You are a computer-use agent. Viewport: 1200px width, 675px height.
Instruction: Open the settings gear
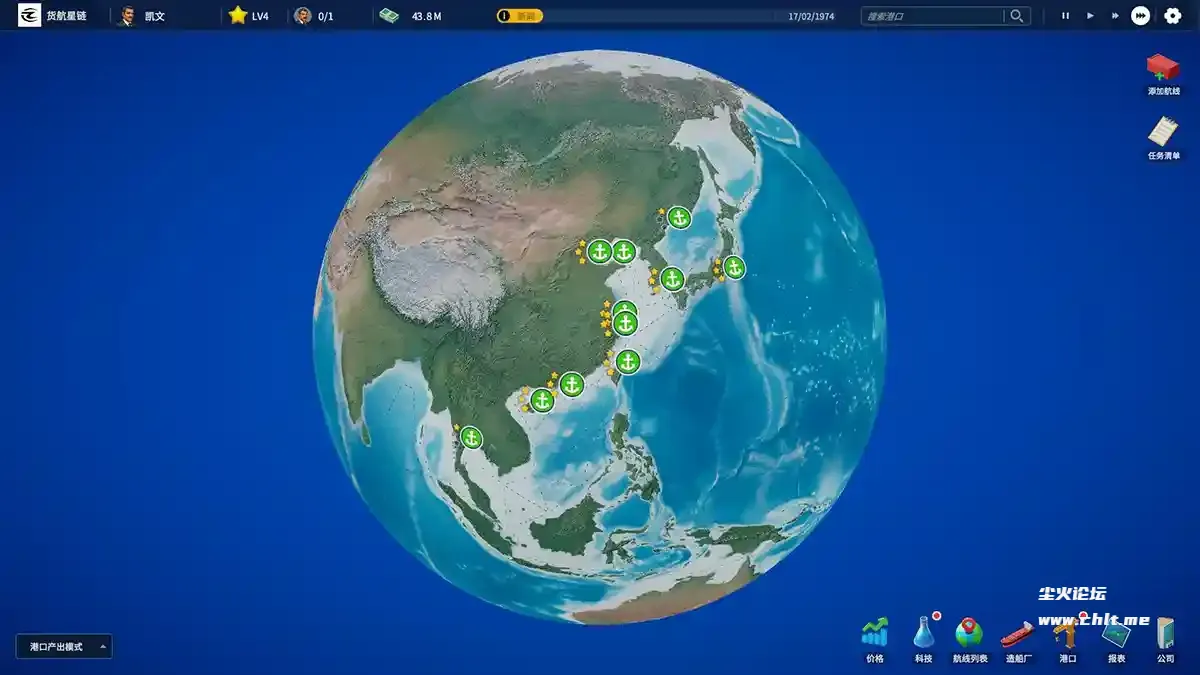[x=1172, y=16]
